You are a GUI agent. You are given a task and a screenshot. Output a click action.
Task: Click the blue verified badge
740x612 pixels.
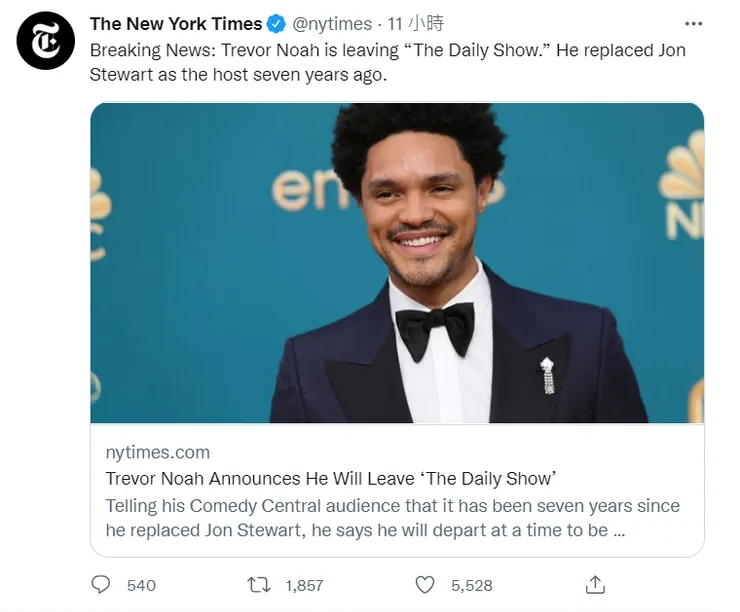[x=277, y=24]
